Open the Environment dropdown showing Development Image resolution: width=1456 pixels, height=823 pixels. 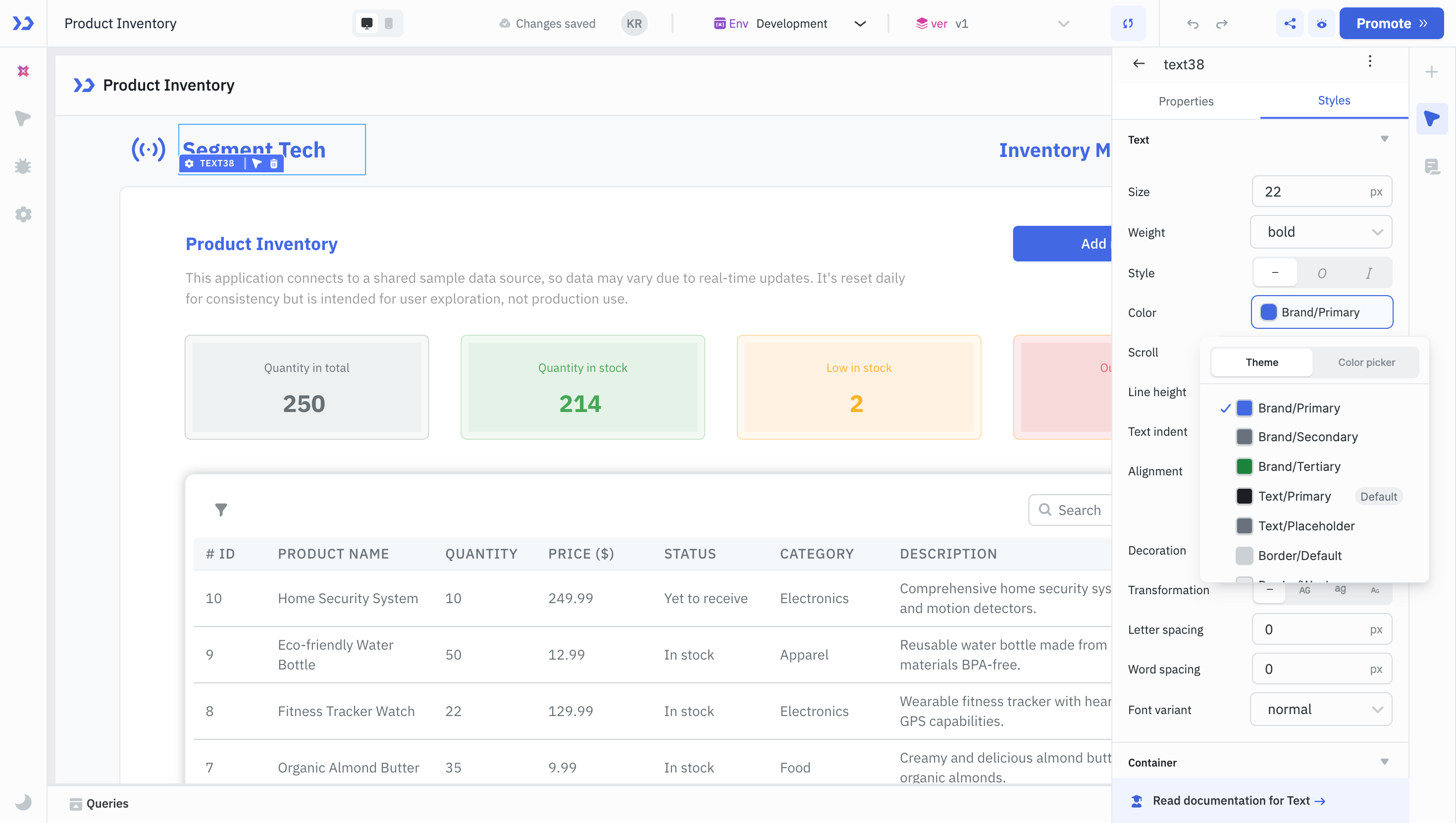click(860, 23)
